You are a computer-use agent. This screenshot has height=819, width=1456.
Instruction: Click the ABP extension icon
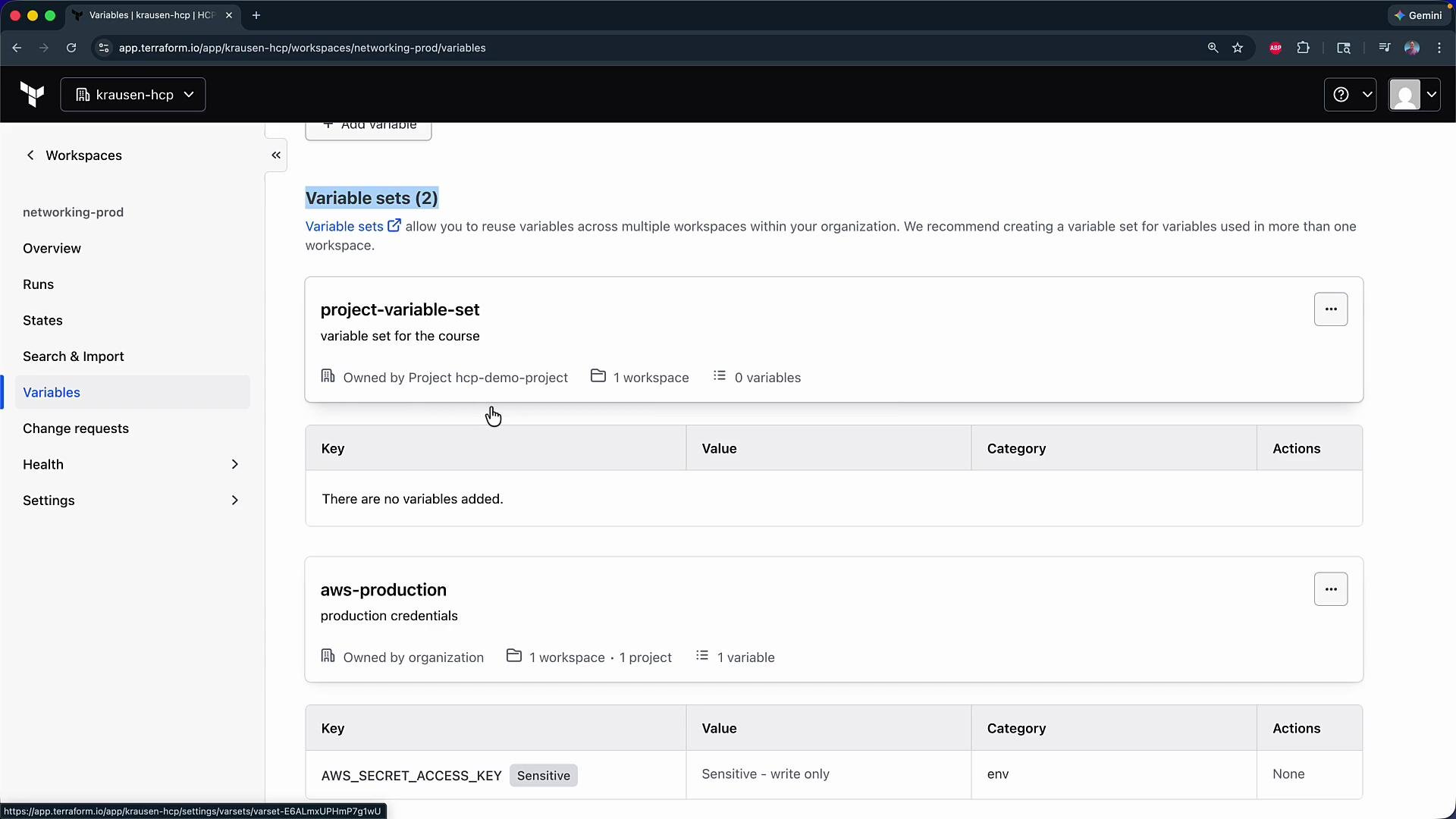[x=1276, y=48]
